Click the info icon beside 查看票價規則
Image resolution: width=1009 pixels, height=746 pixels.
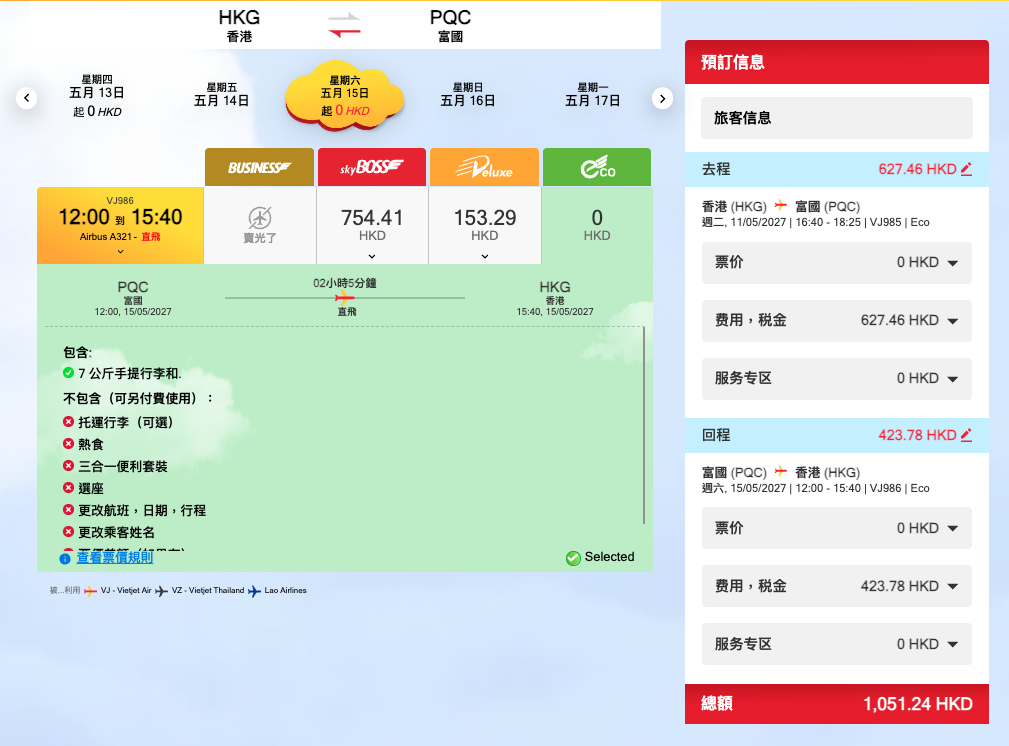click(x=65, y=559)
